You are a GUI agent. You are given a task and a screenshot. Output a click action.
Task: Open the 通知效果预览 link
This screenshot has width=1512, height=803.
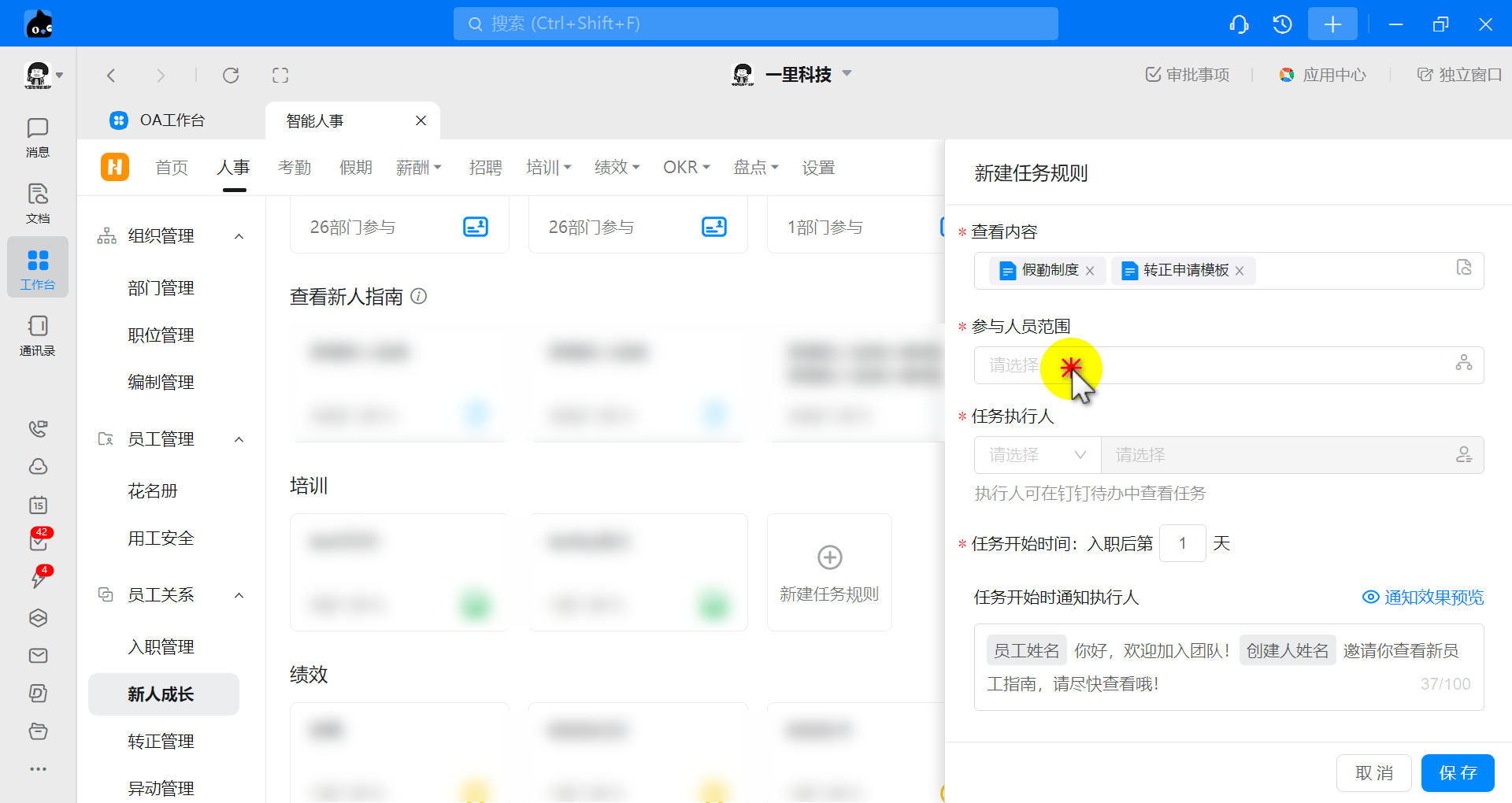coord(1423,598)
